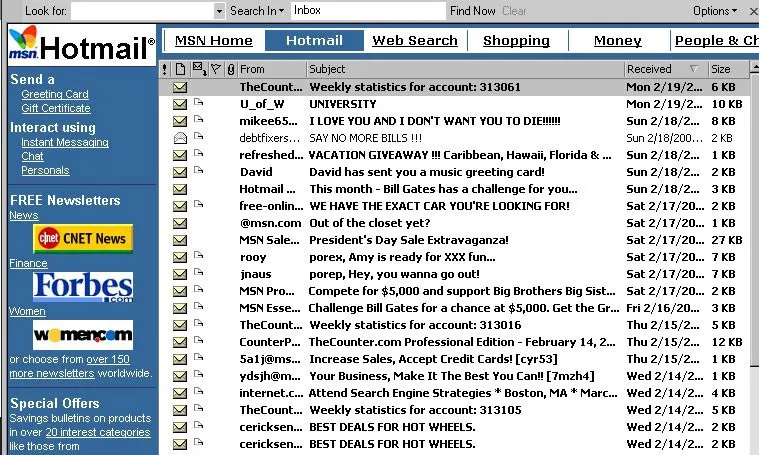This screenshot has height=455, width=759.
Task: Open the Money tab
Action: tap(618, 41)
